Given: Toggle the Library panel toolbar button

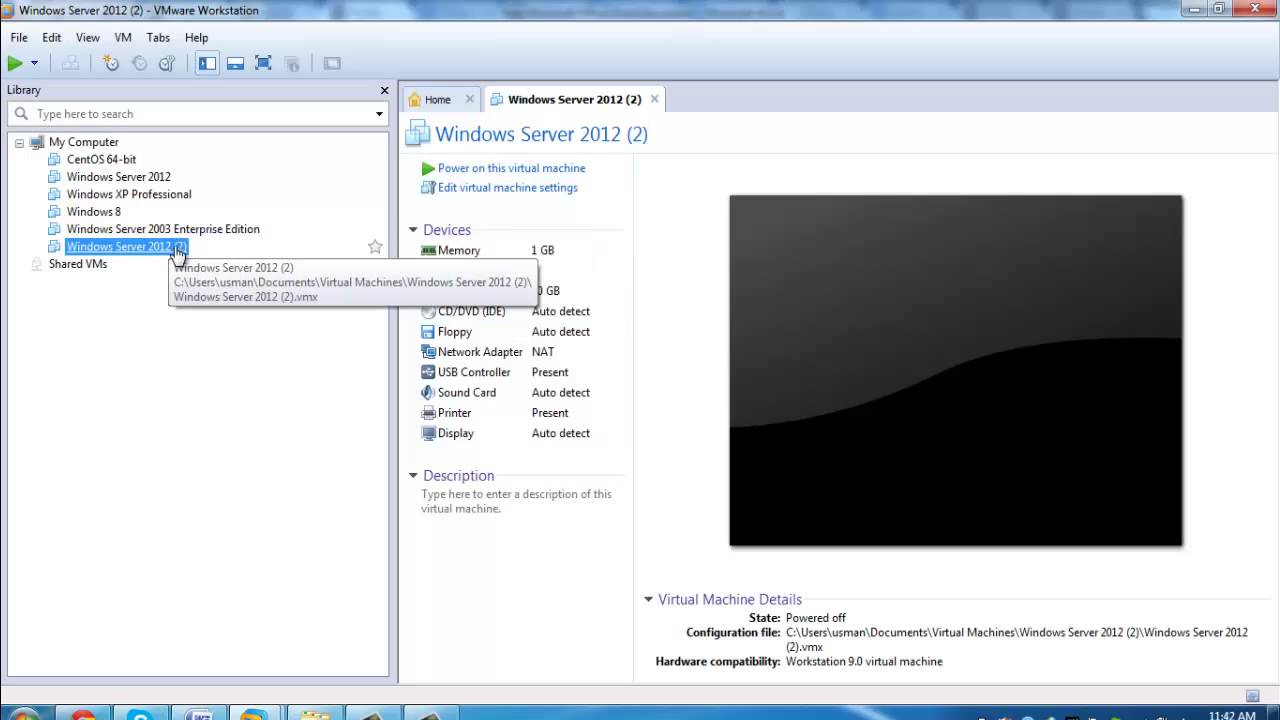Looking at the screenshot, I should click(207, 63).
